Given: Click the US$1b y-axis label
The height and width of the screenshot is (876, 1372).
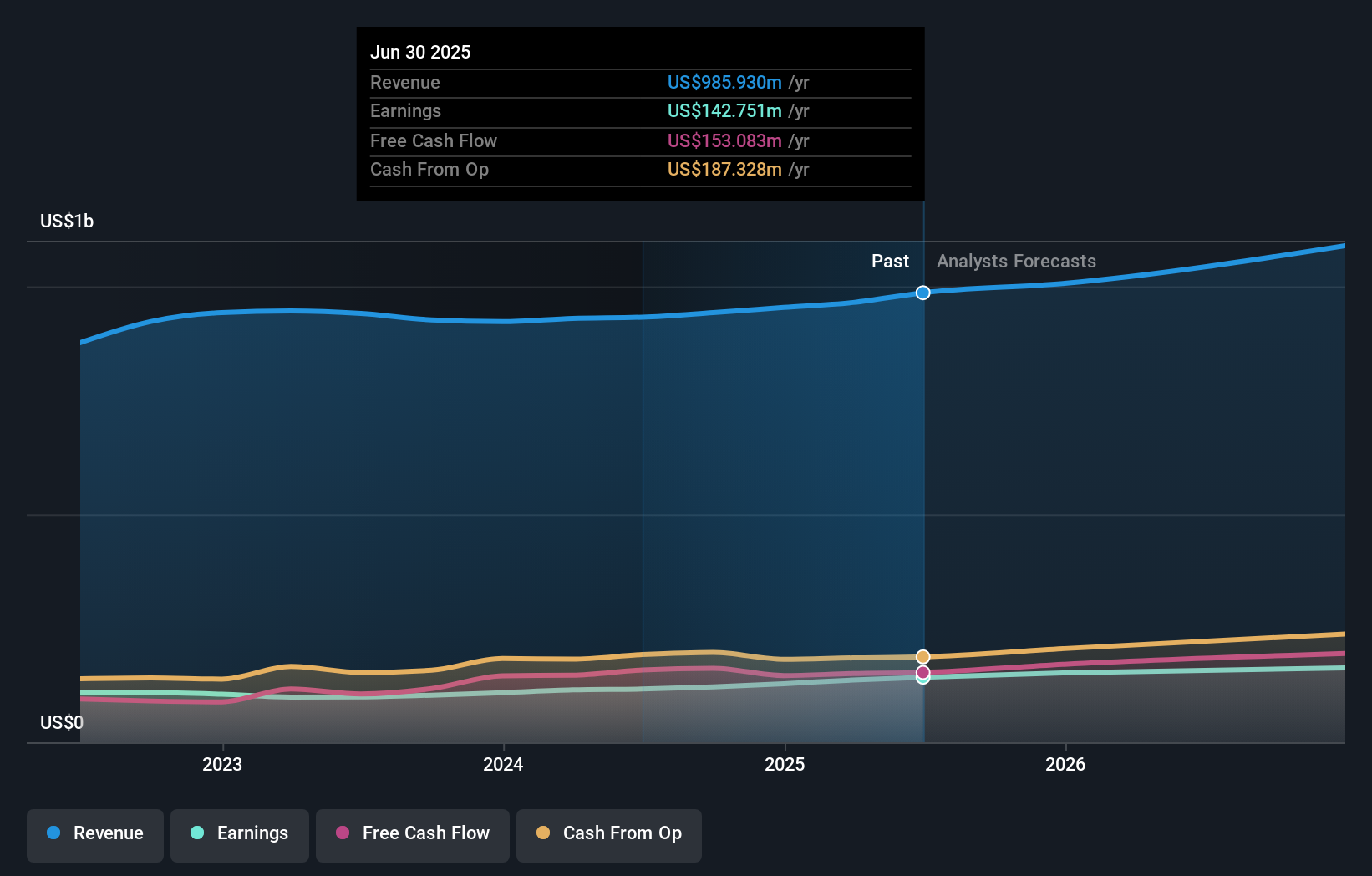Looking at the screenshot, I should 67,221.
